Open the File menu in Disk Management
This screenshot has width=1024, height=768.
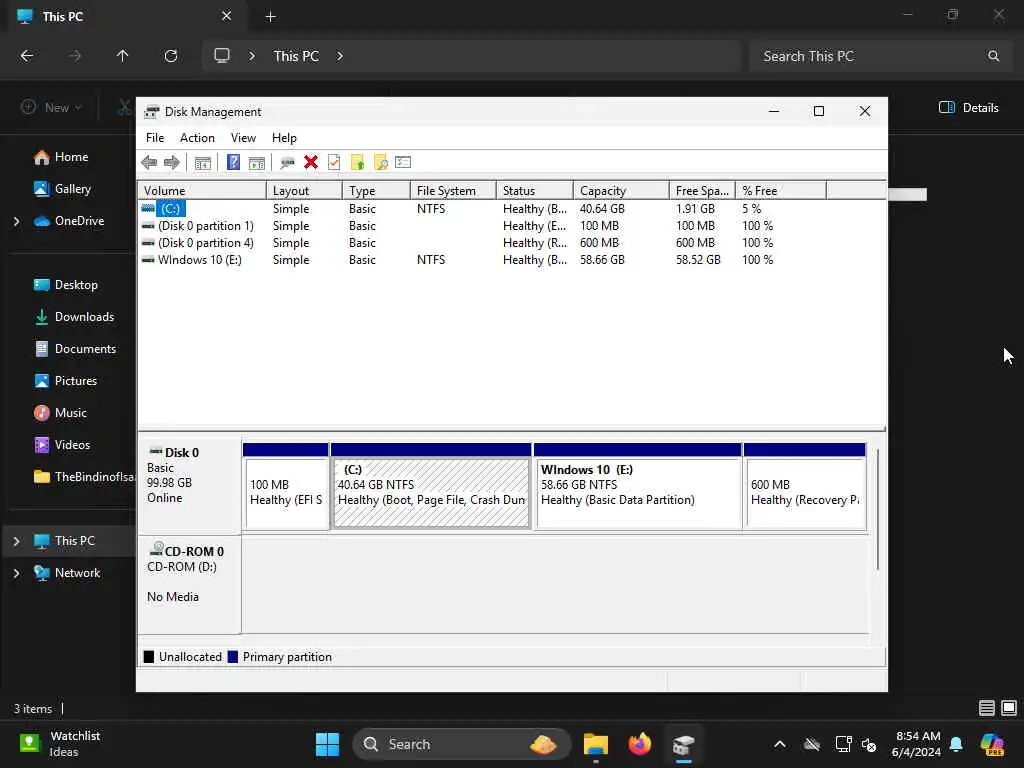point(155,138)
